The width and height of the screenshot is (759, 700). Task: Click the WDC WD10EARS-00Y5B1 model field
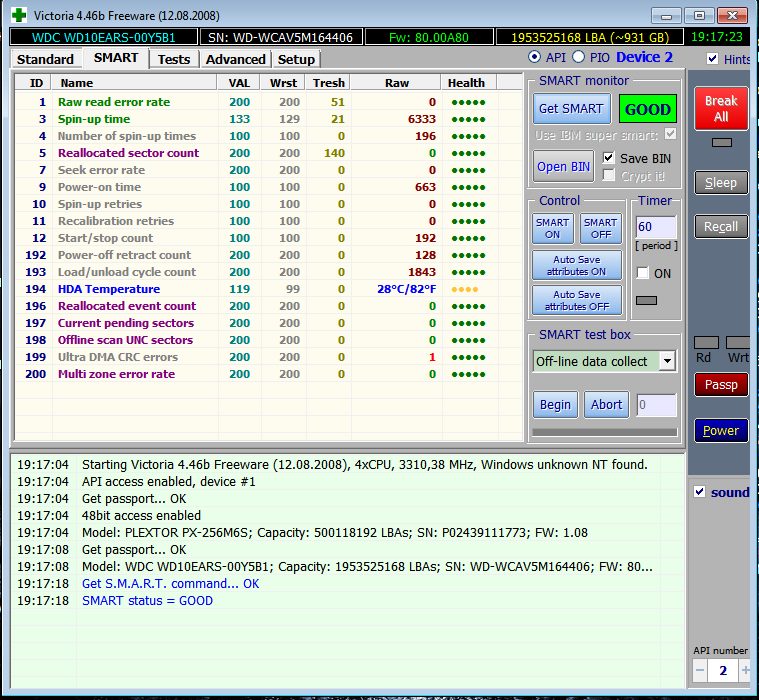coord(104,37)
